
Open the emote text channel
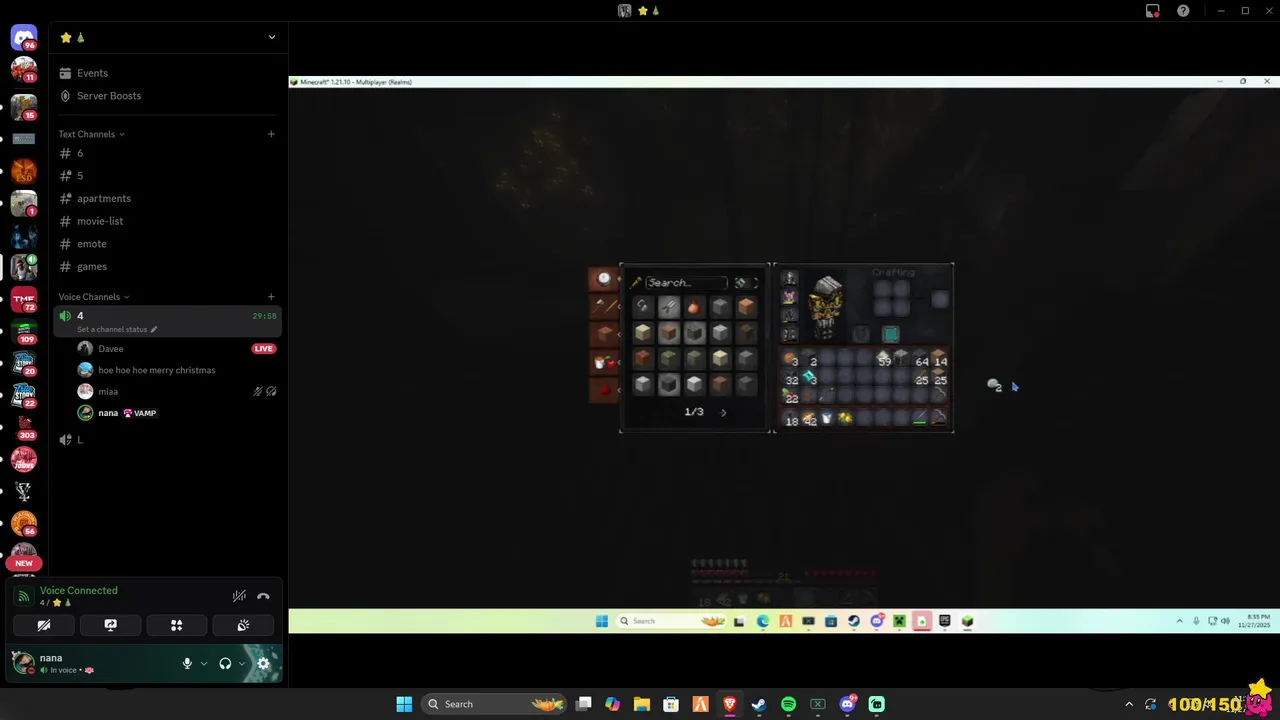167,244
